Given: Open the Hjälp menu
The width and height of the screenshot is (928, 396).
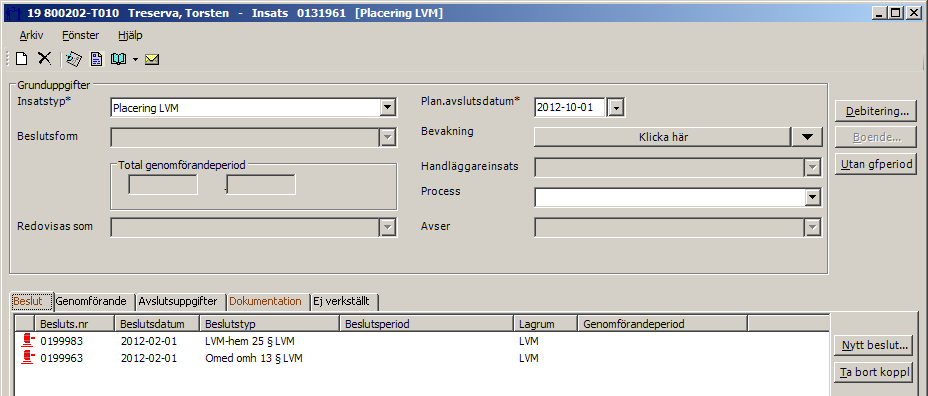Looking at the screenshot, I should (130, 36).
